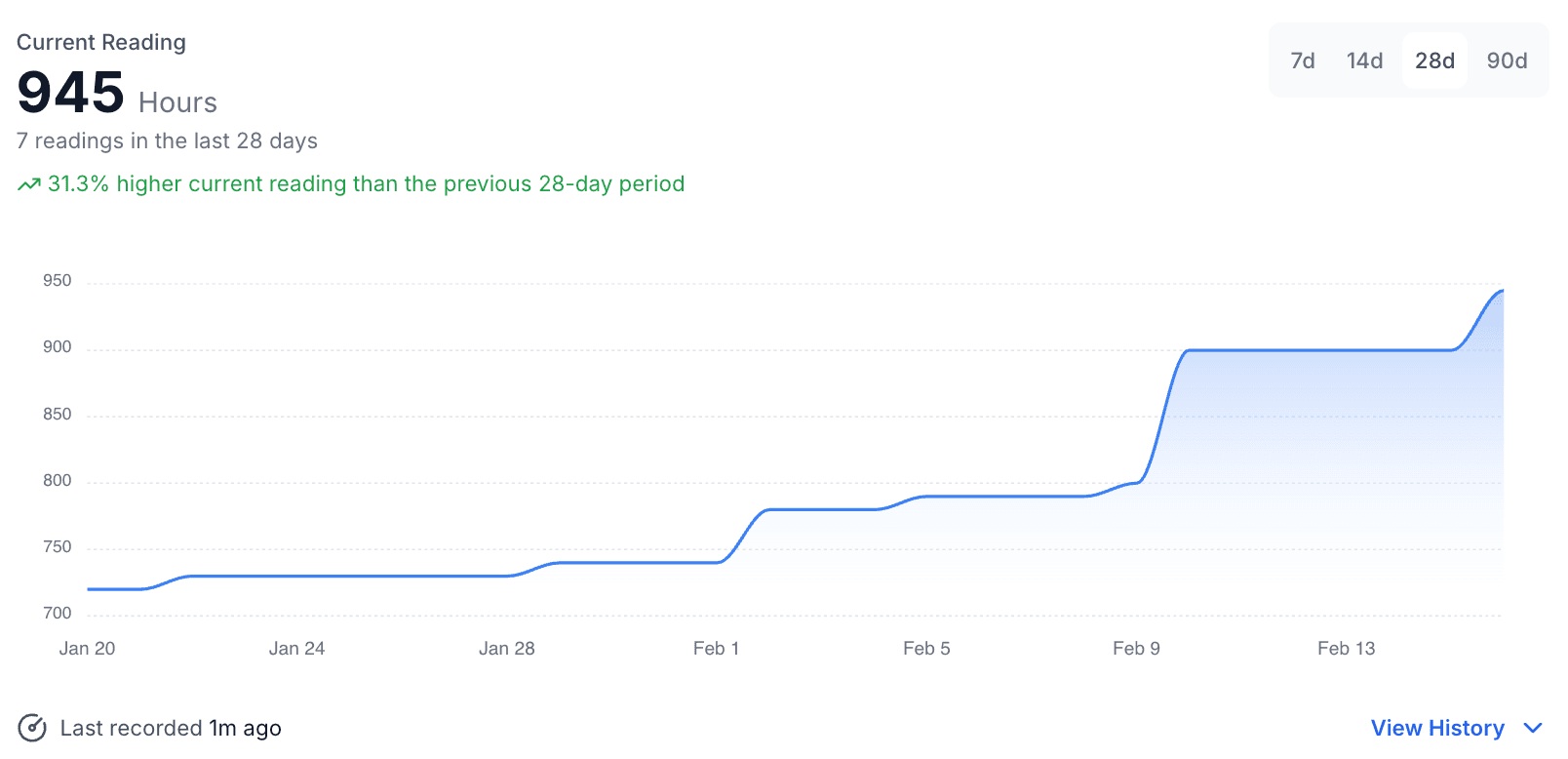Click the Feb 5 x-axis label
This screenshot has height=759, width=1568.
926,649
